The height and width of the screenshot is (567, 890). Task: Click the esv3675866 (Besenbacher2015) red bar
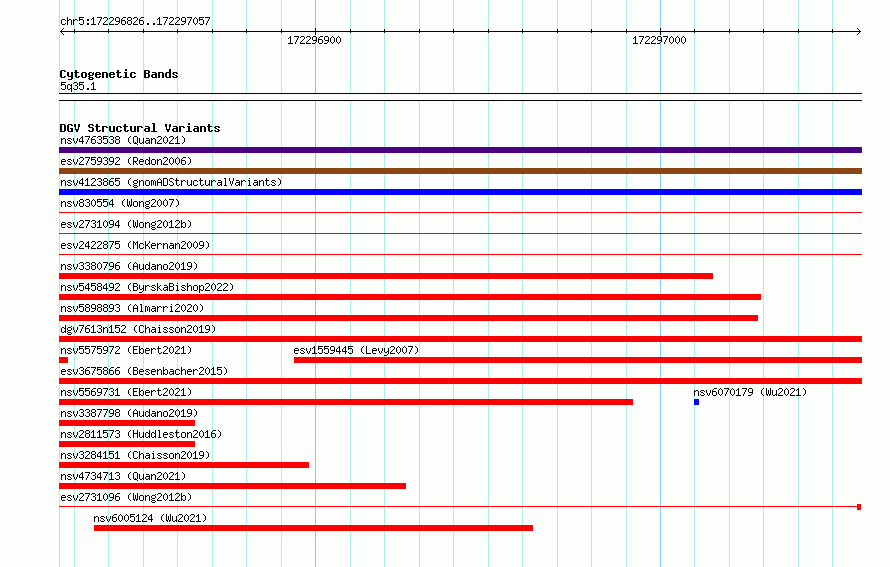460,381
